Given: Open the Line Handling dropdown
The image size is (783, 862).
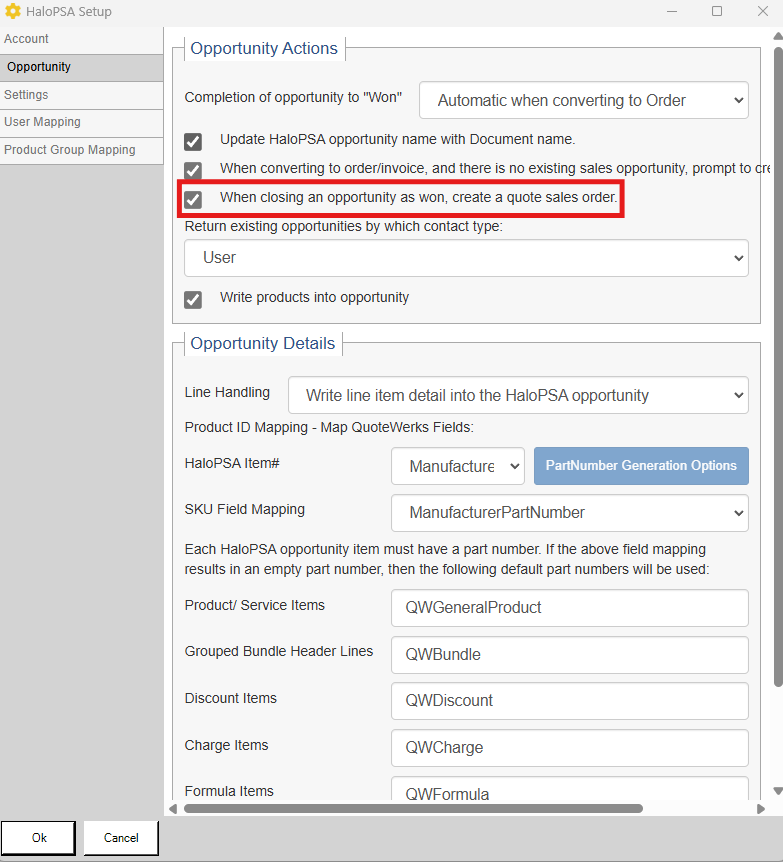Looking at the screenshot, I should tap(518, 395).
